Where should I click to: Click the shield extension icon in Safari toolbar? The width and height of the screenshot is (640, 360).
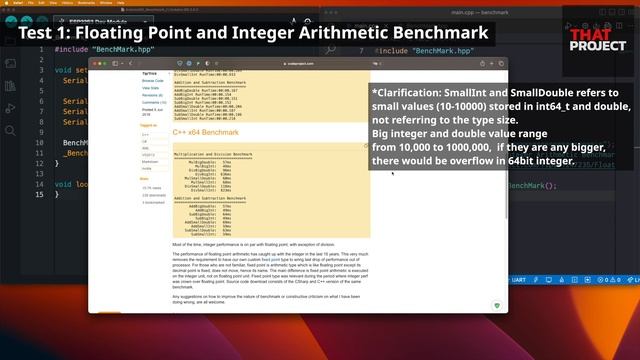(x=180, y=64)
